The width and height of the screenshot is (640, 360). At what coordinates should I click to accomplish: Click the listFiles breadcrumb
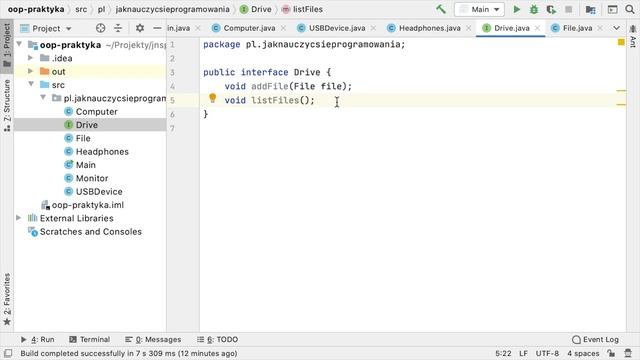coord(303,9)
